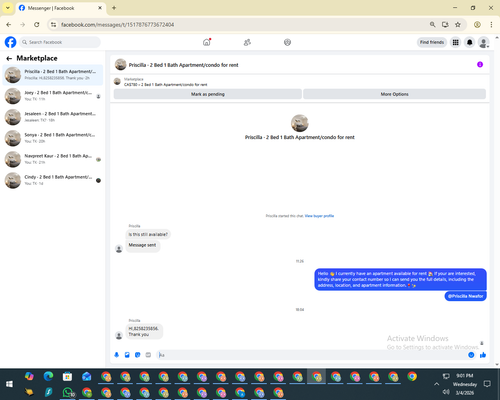Open the notifications bell
Image resolution: width=500 pixels, height=400 pixels.
coord(470,42)
